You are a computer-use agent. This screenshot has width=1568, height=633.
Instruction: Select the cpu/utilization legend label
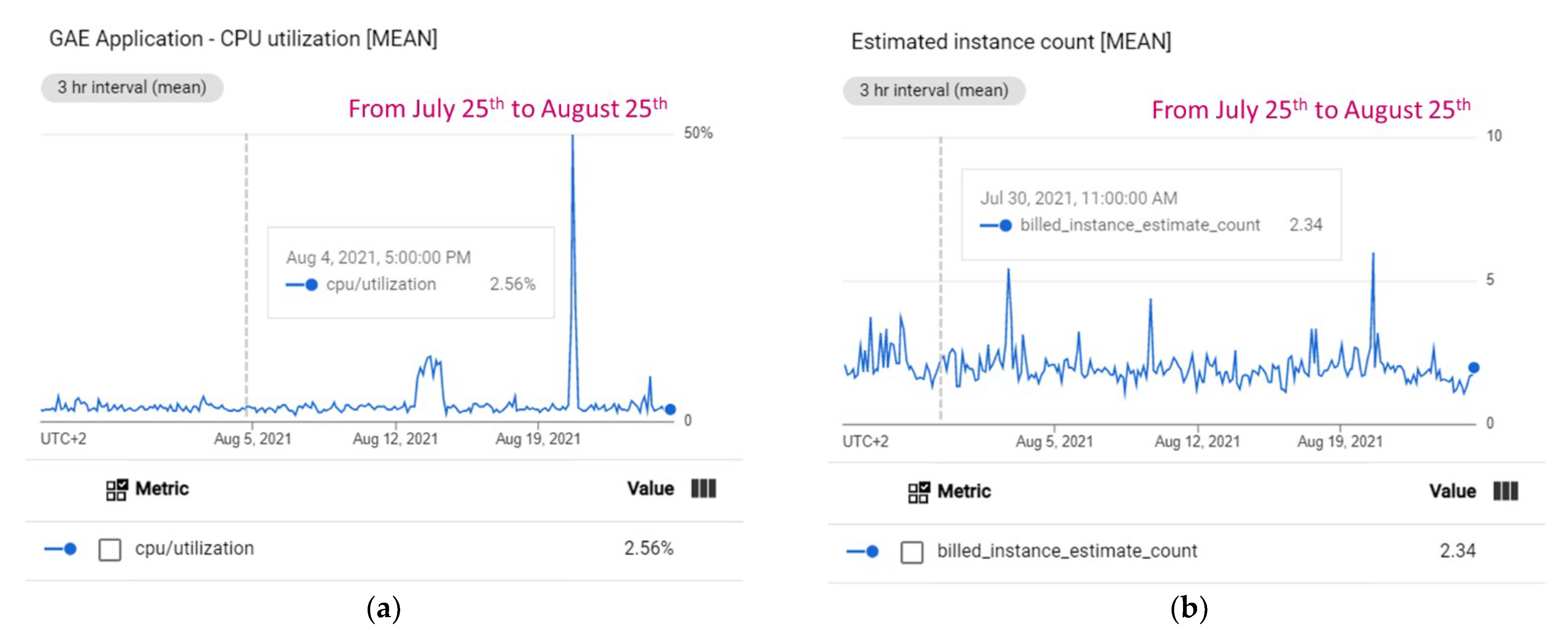point(194,548)
